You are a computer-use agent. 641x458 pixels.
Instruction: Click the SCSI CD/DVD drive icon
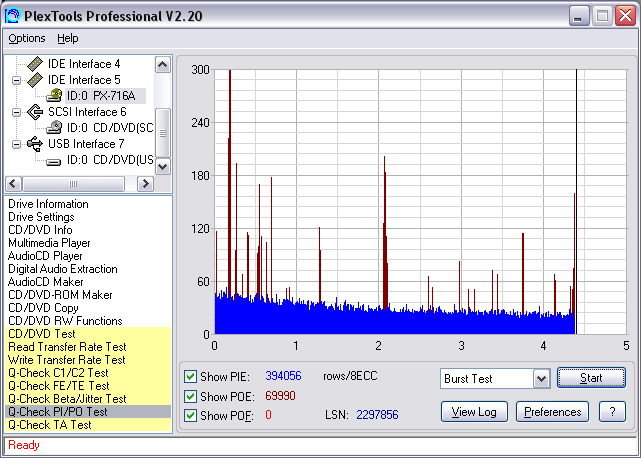[54, 128]
